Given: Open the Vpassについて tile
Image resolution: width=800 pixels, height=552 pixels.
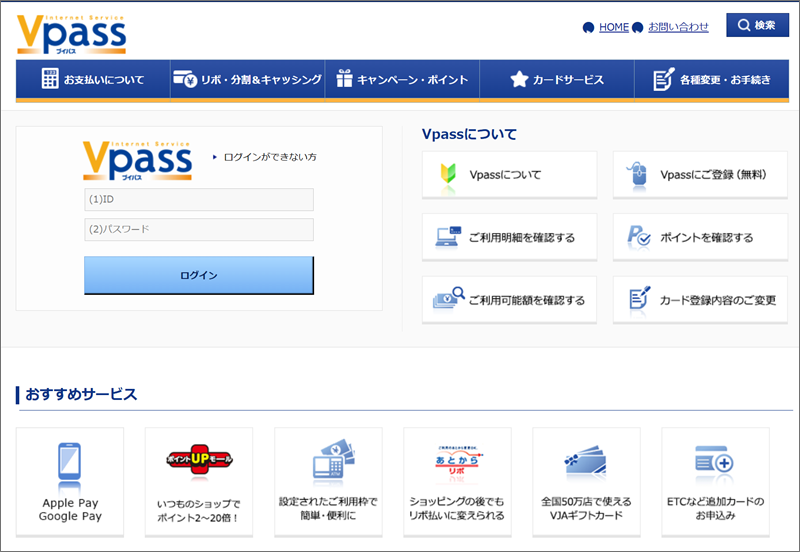Looking at the screenshot, I should 509,174.
